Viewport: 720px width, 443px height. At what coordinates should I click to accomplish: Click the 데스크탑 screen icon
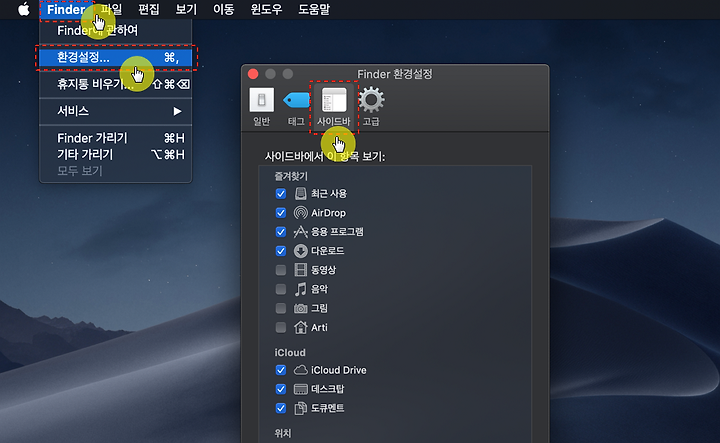(300, 389)
